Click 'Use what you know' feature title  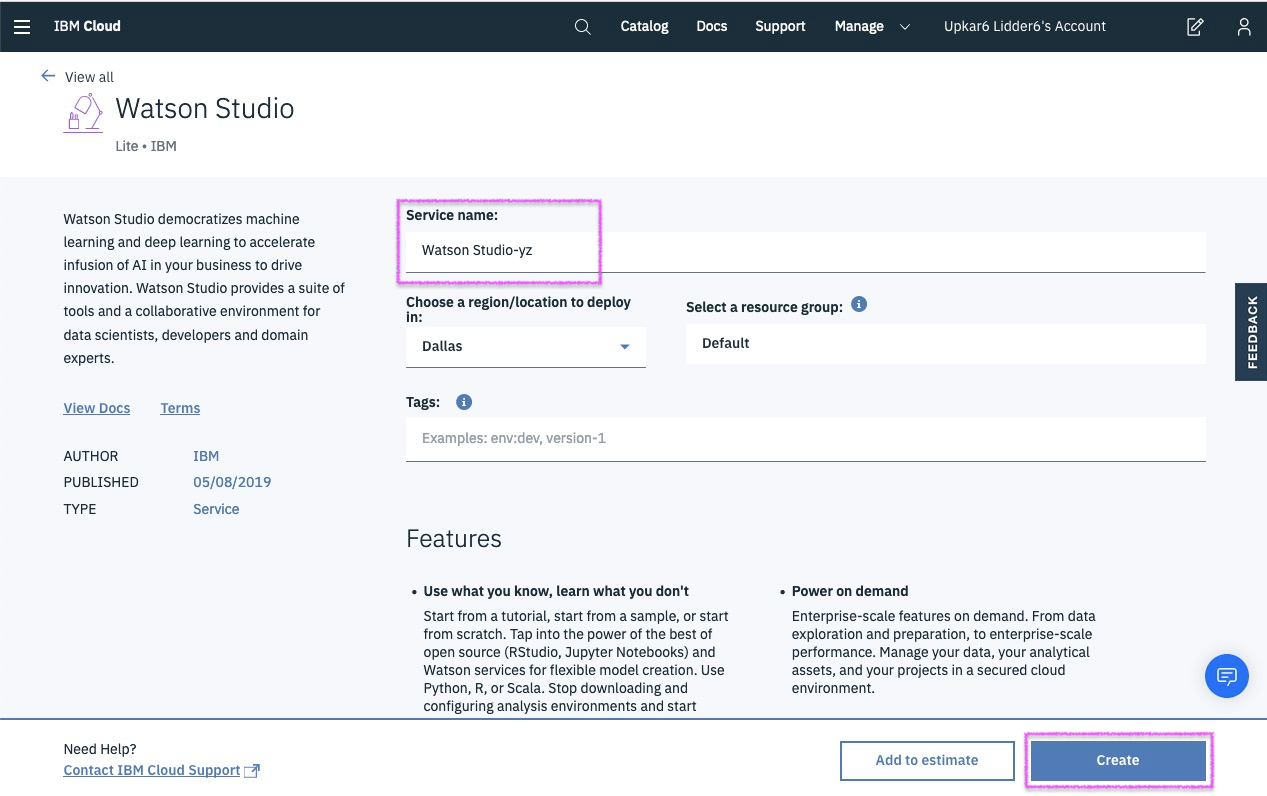[x=556, y=591]
